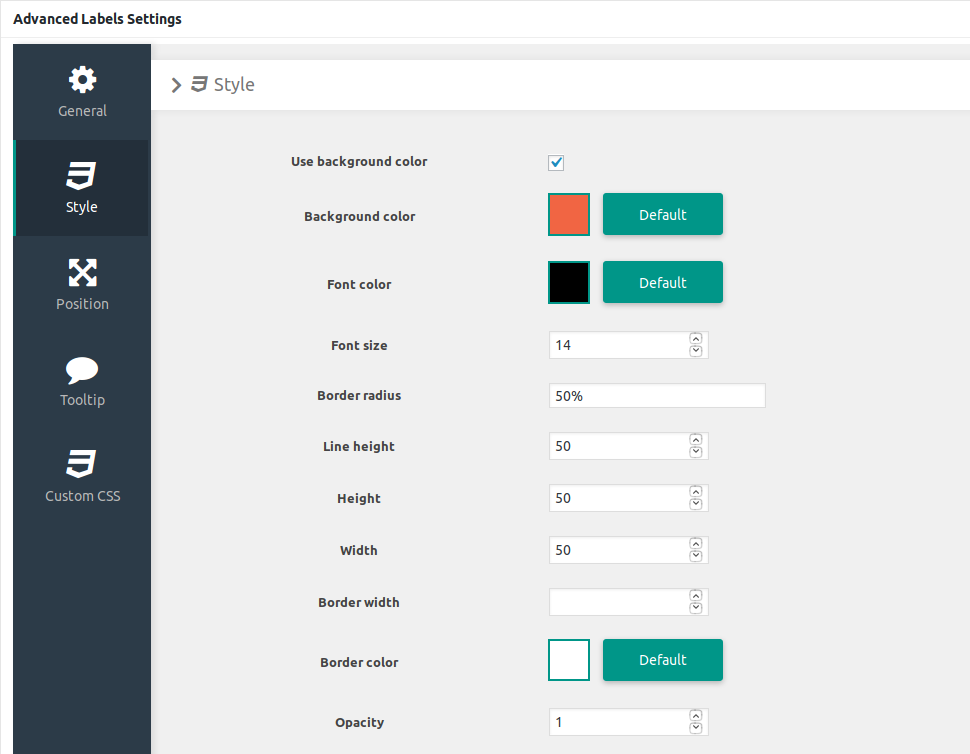This screenshot has width=970, height=754.
Task: Click the Tooltip speech bubble icon
Action: tap(82, 370)
